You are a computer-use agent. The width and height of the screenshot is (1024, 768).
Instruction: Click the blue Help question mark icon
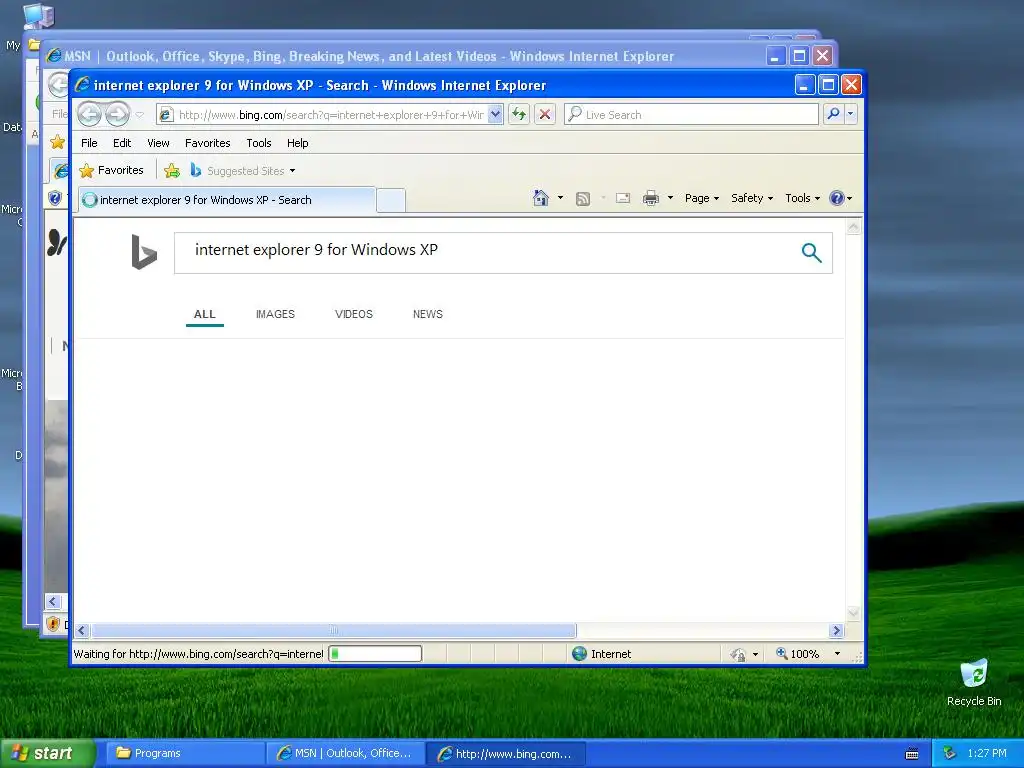(x=837, y=198)
